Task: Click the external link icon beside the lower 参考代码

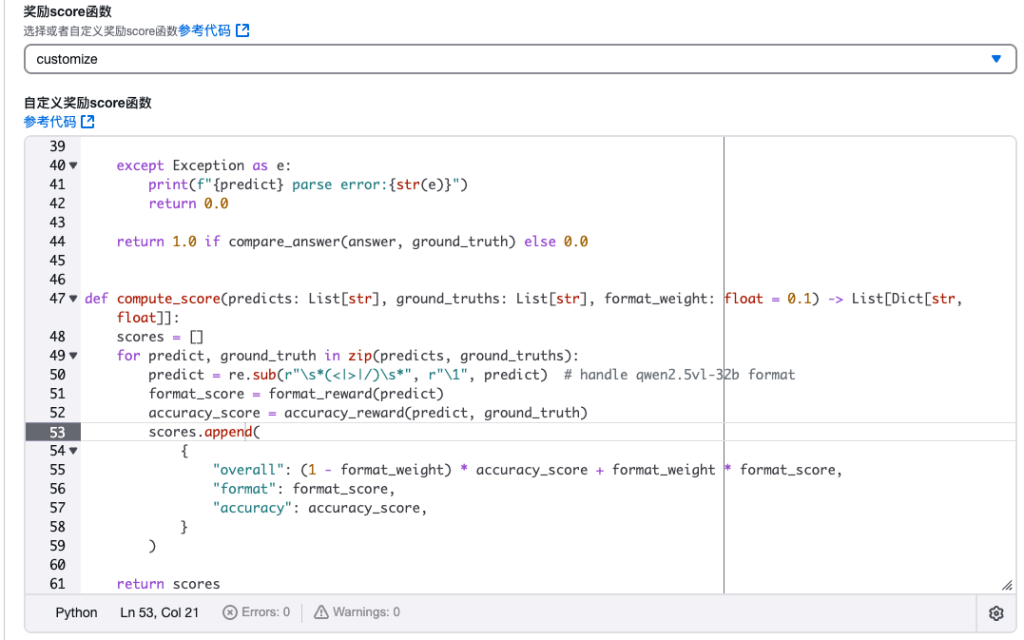Action: tap(88, 121)
